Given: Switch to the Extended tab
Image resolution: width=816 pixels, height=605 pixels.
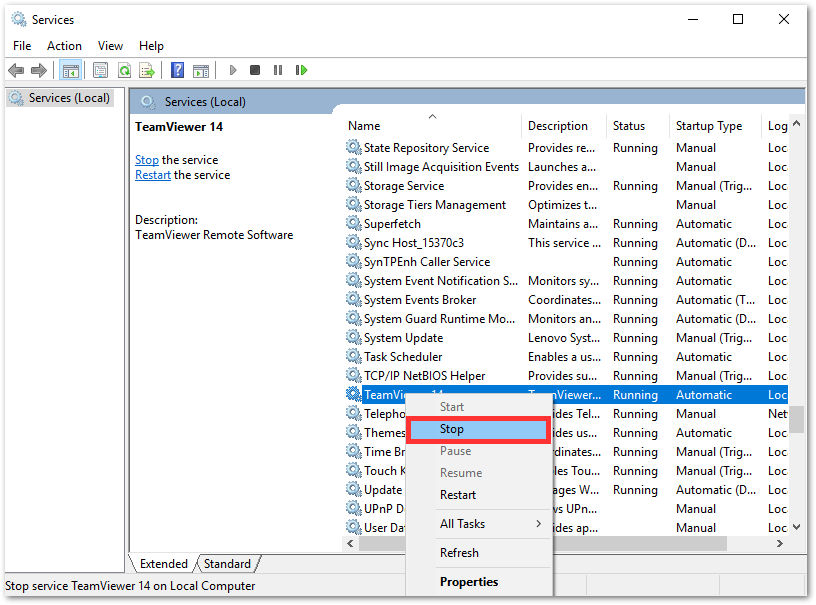Looking at the screenshot, I should coord(163,564).
